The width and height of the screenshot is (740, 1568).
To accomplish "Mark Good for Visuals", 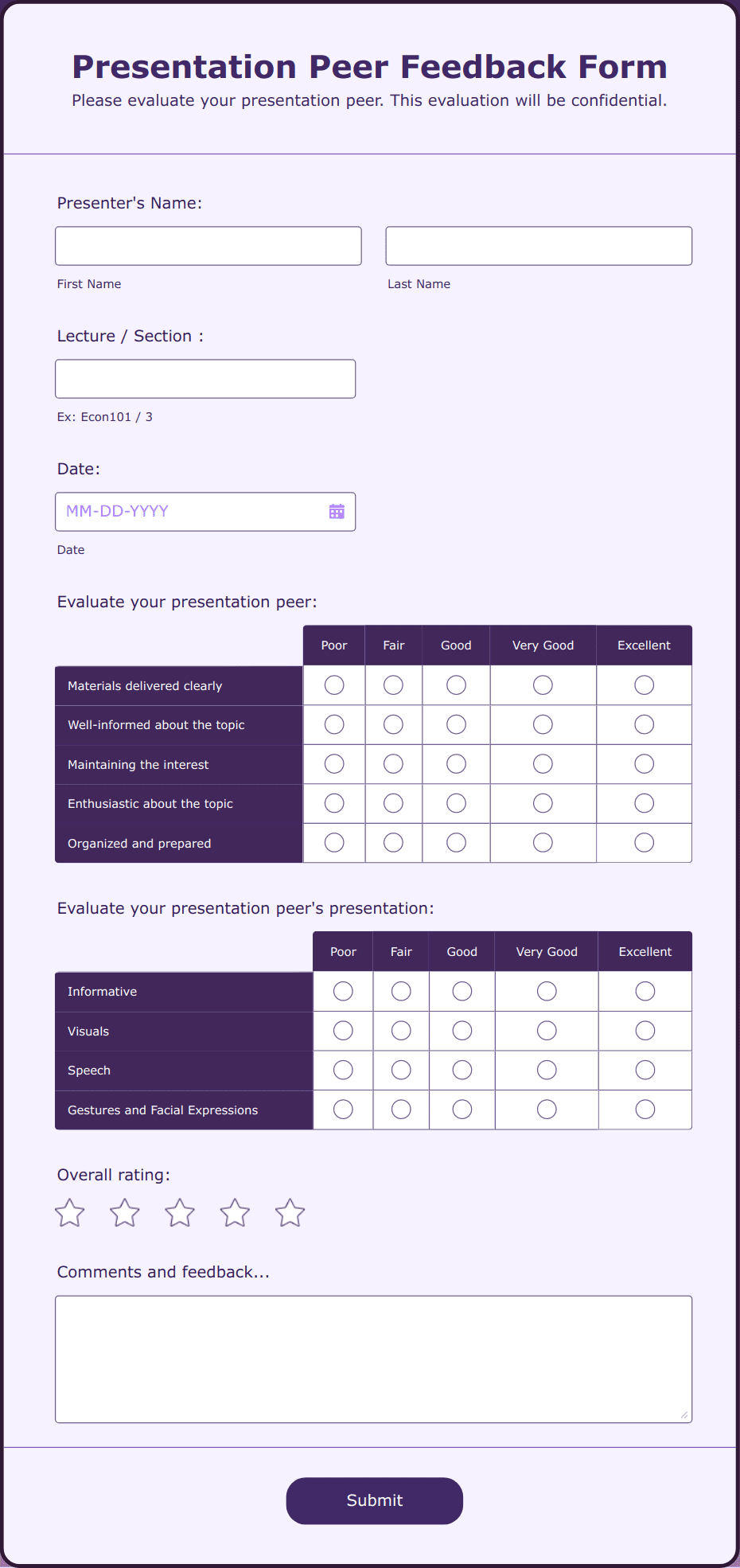I will pos(462,1030).
